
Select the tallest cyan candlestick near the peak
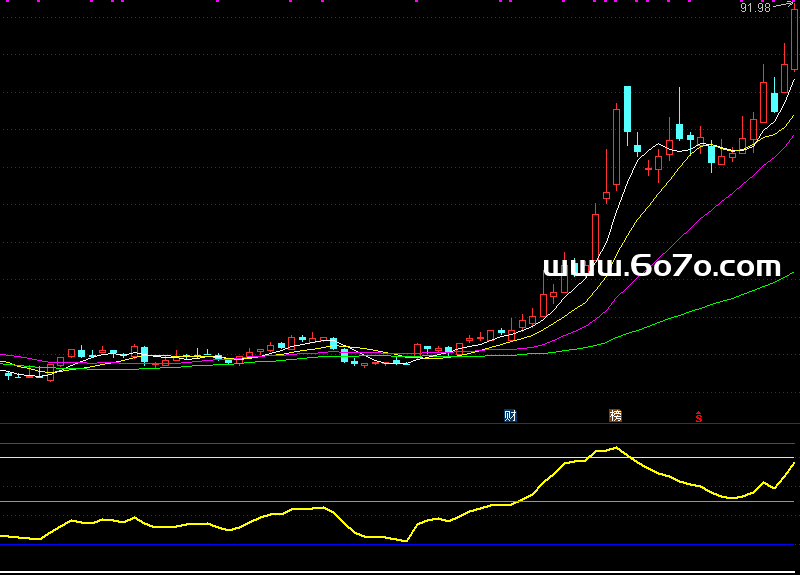[627, 109]
